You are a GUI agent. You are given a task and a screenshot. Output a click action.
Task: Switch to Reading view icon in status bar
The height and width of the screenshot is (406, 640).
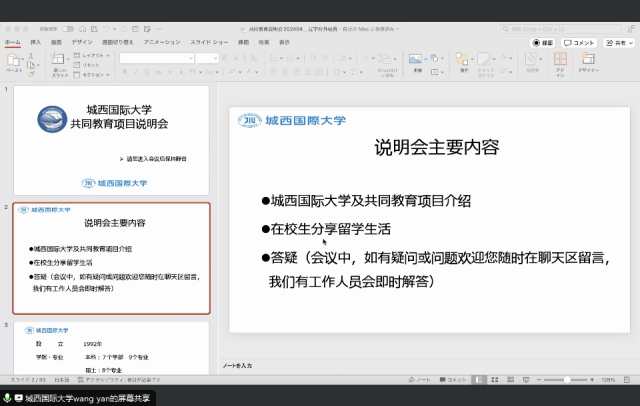tap(511, 380)
